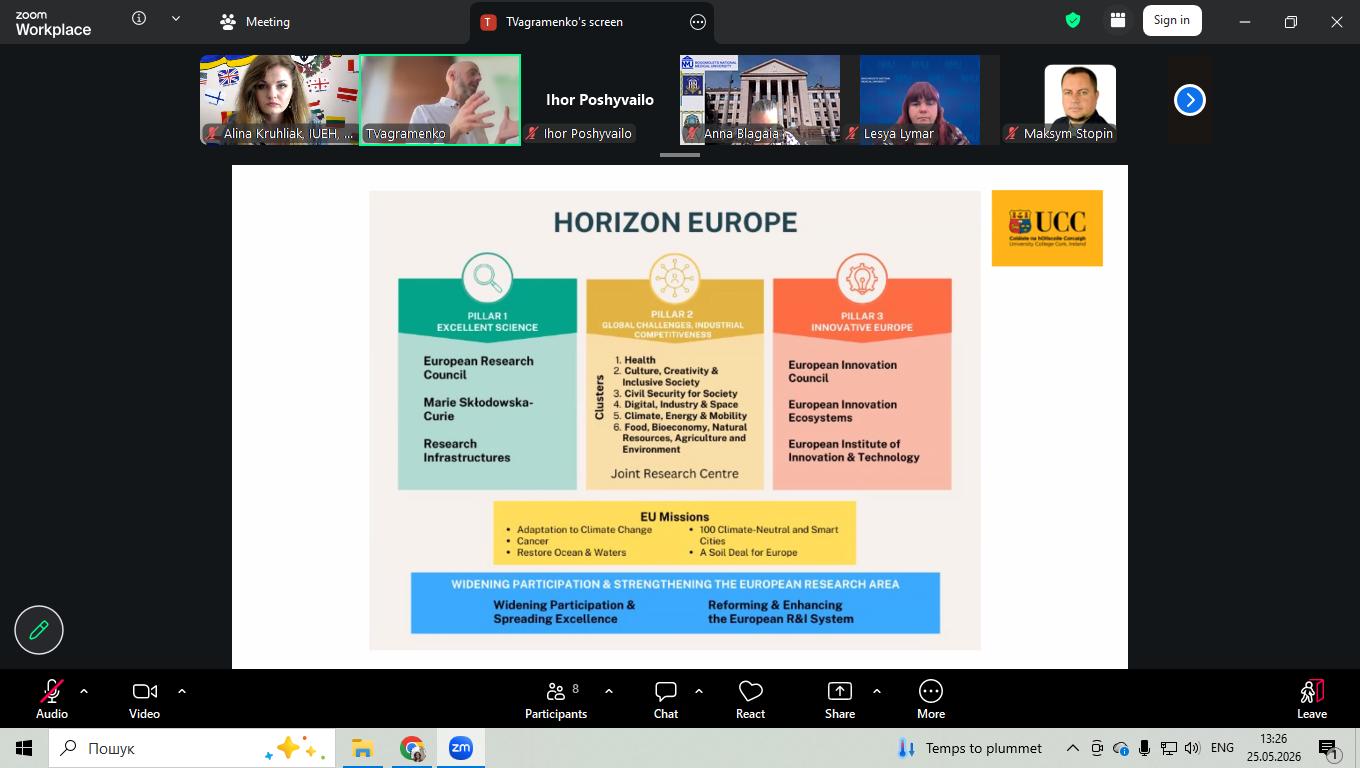Open the green annotate pencil tool
1360x768 pixels.
coord(39,630)
